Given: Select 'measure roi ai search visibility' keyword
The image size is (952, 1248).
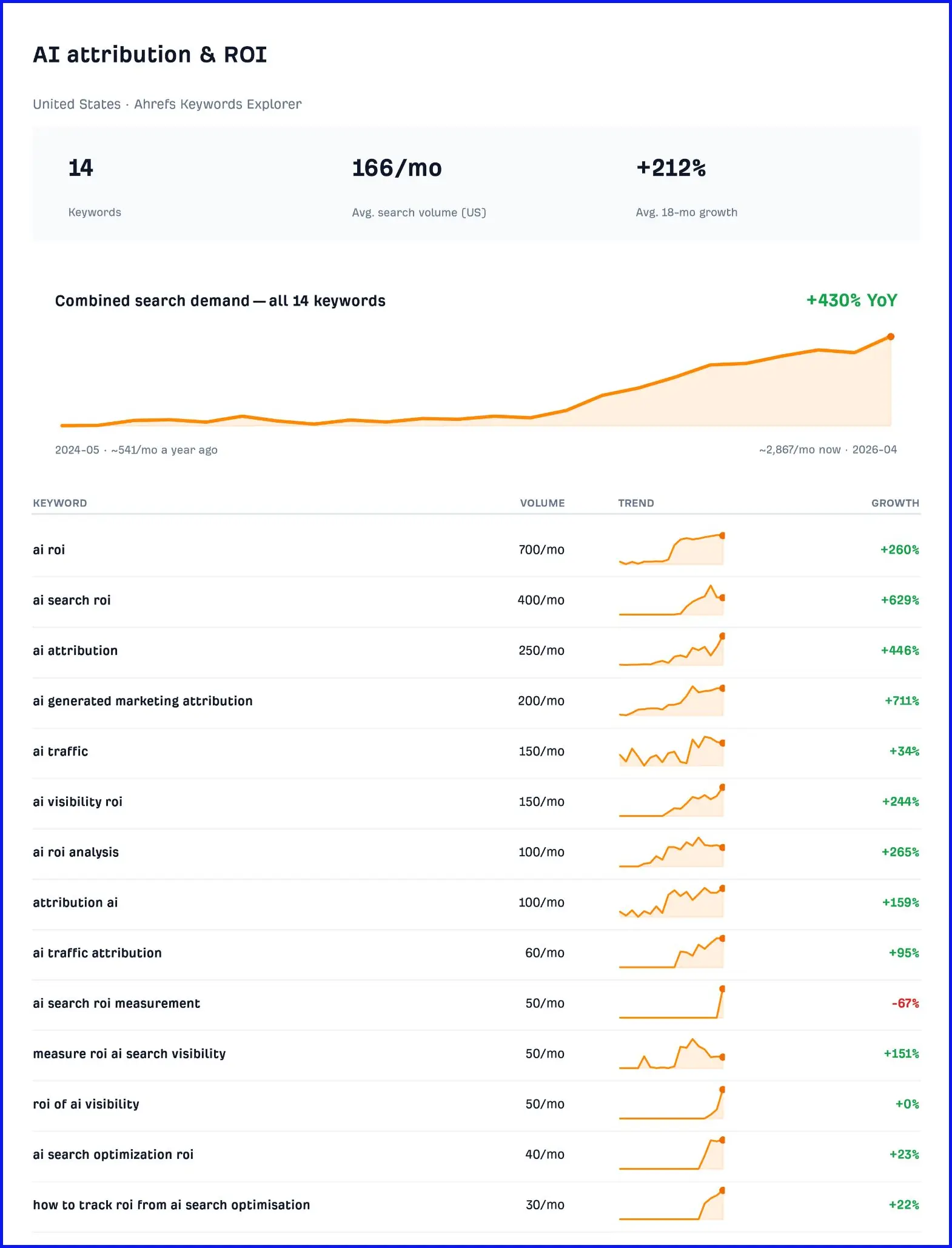Looking at the screenshot, I should point(129,1054).
